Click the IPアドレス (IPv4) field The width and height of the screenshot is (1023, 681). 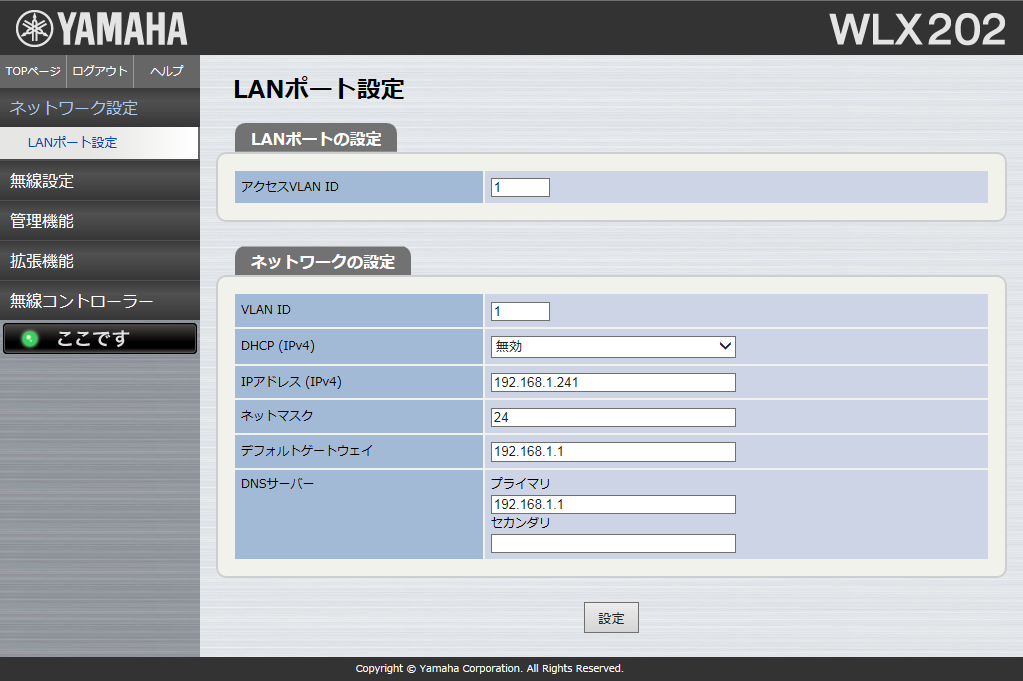click(613, 382)
